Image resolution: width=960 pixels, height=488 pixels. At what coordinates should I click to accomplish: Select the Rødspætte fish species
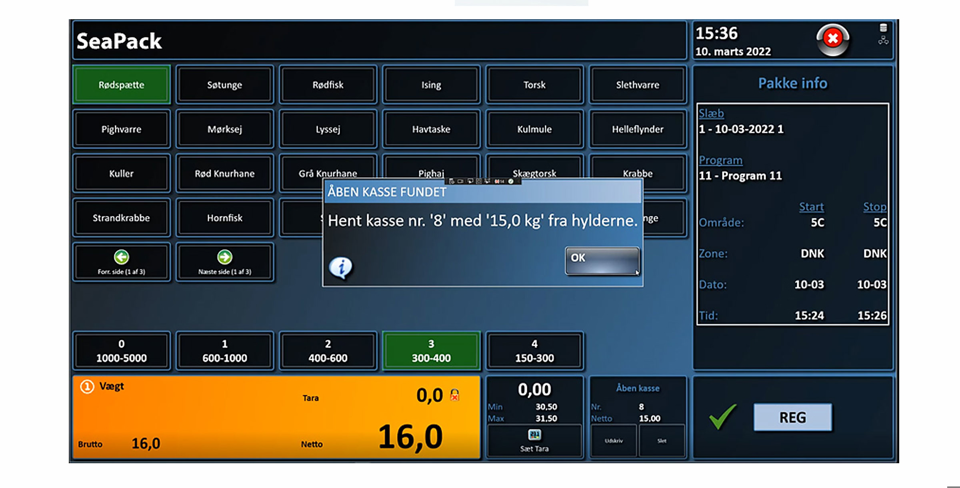click(121, 85)
